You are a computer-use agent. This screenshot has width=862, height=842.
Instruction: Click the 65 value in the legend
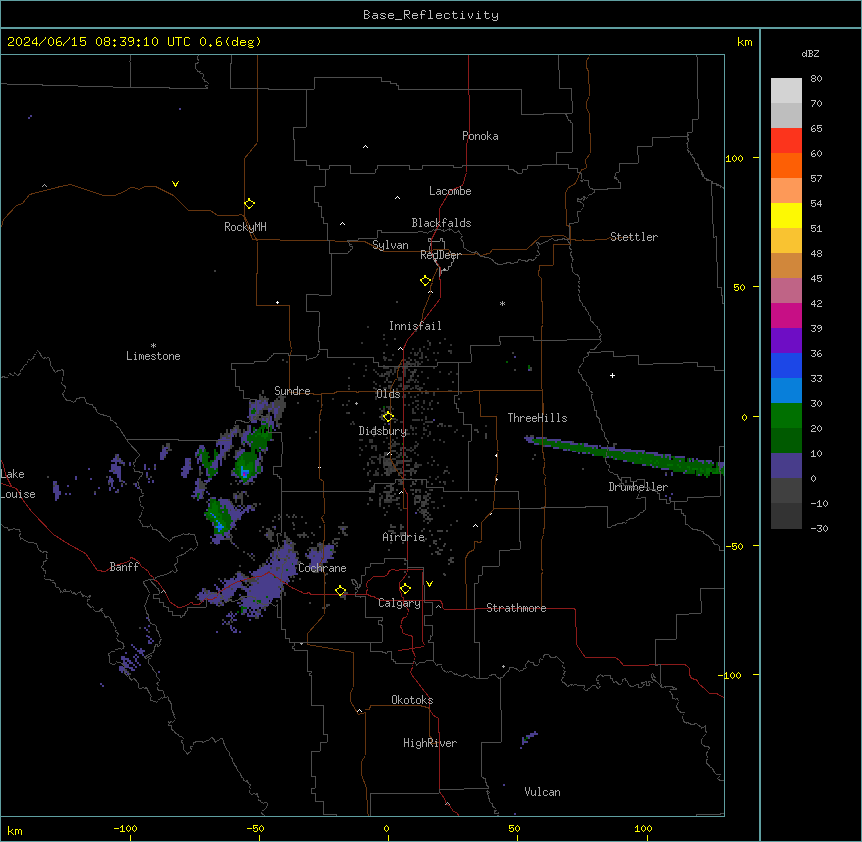coord(816,129)
